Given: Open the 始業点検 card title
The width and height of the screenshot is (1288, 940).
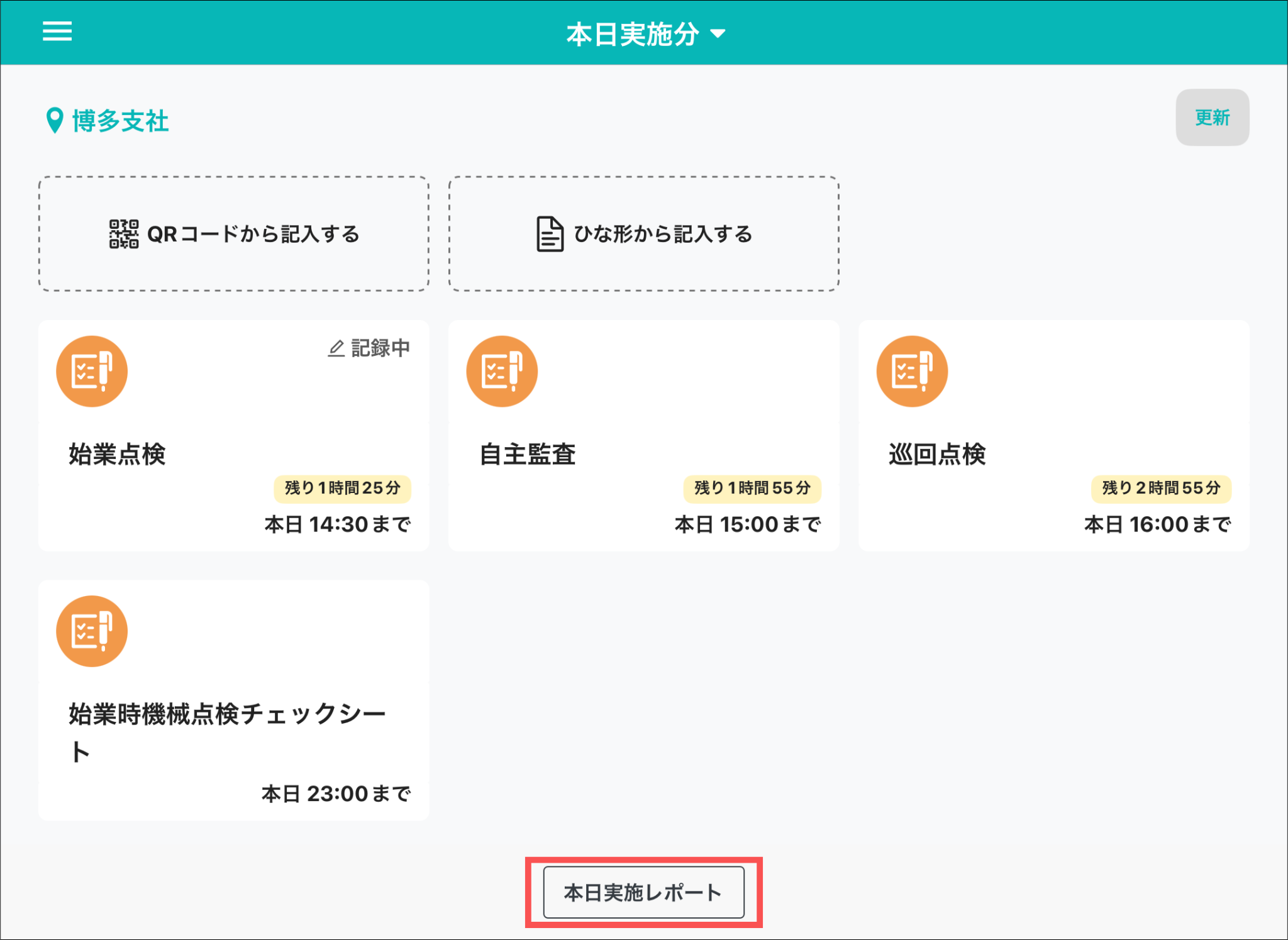Looking at the screenshot, I should pyautogui.click(x=117, y=454).
